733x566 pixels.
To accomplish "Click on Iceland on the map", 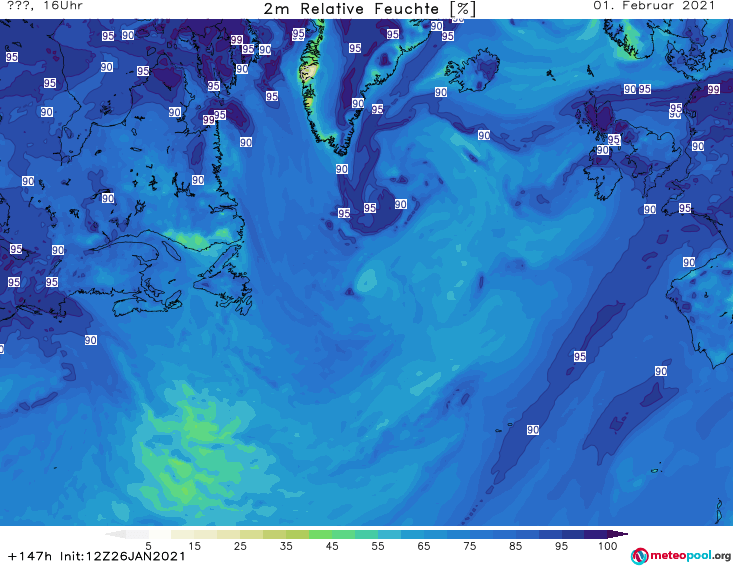I will tap(474, 72).
